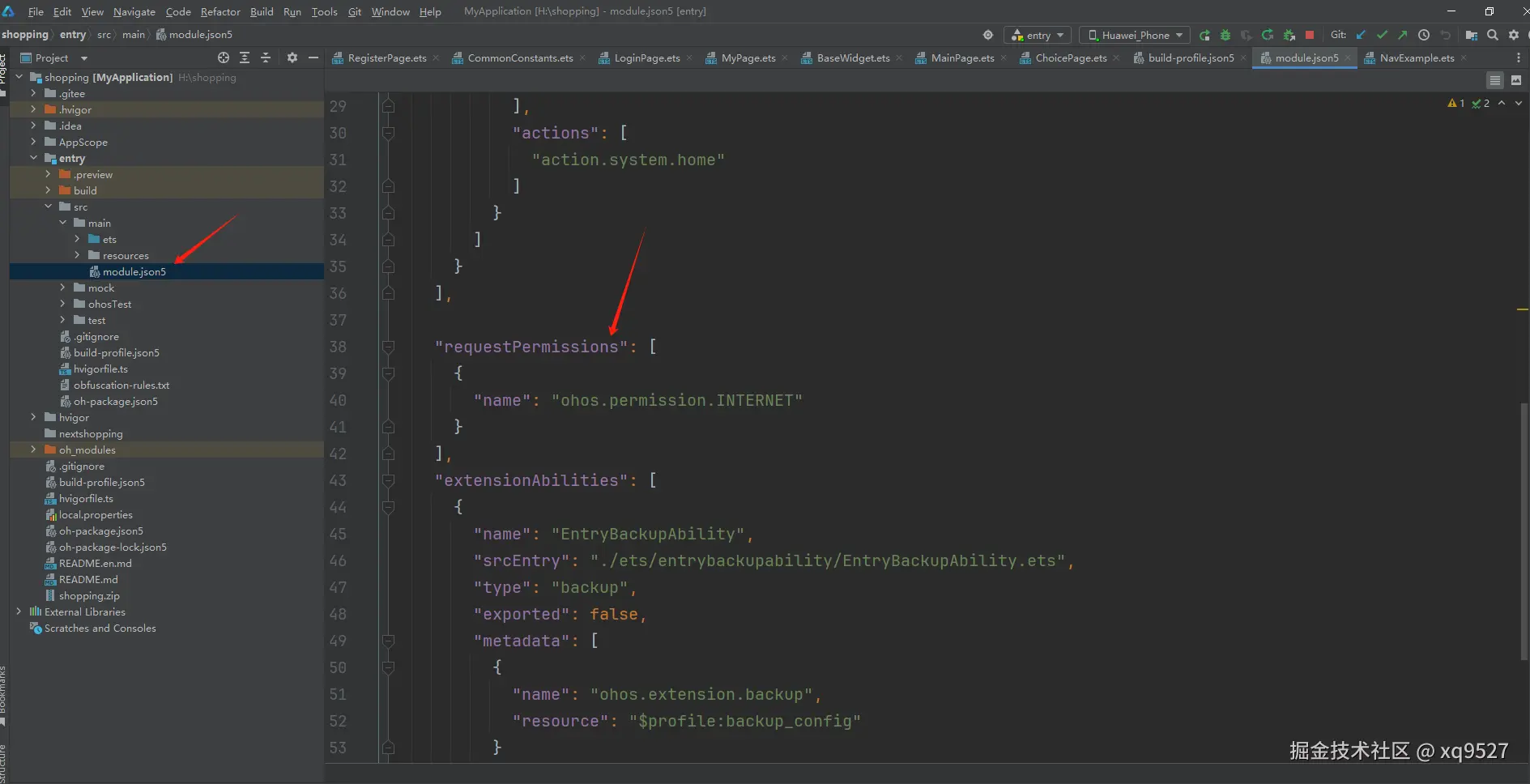Open Search Everywhere magnifier icon

[1493, 35]
